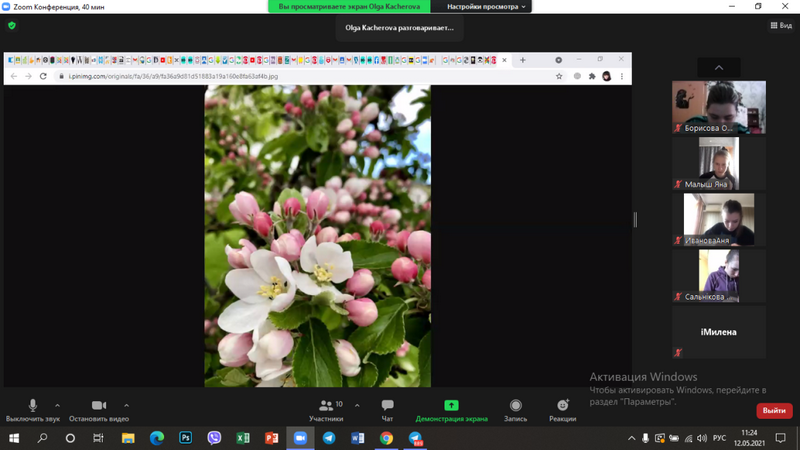Open Excel from taskbar
This screenshot has width=800, height=450.
(243, 438)
